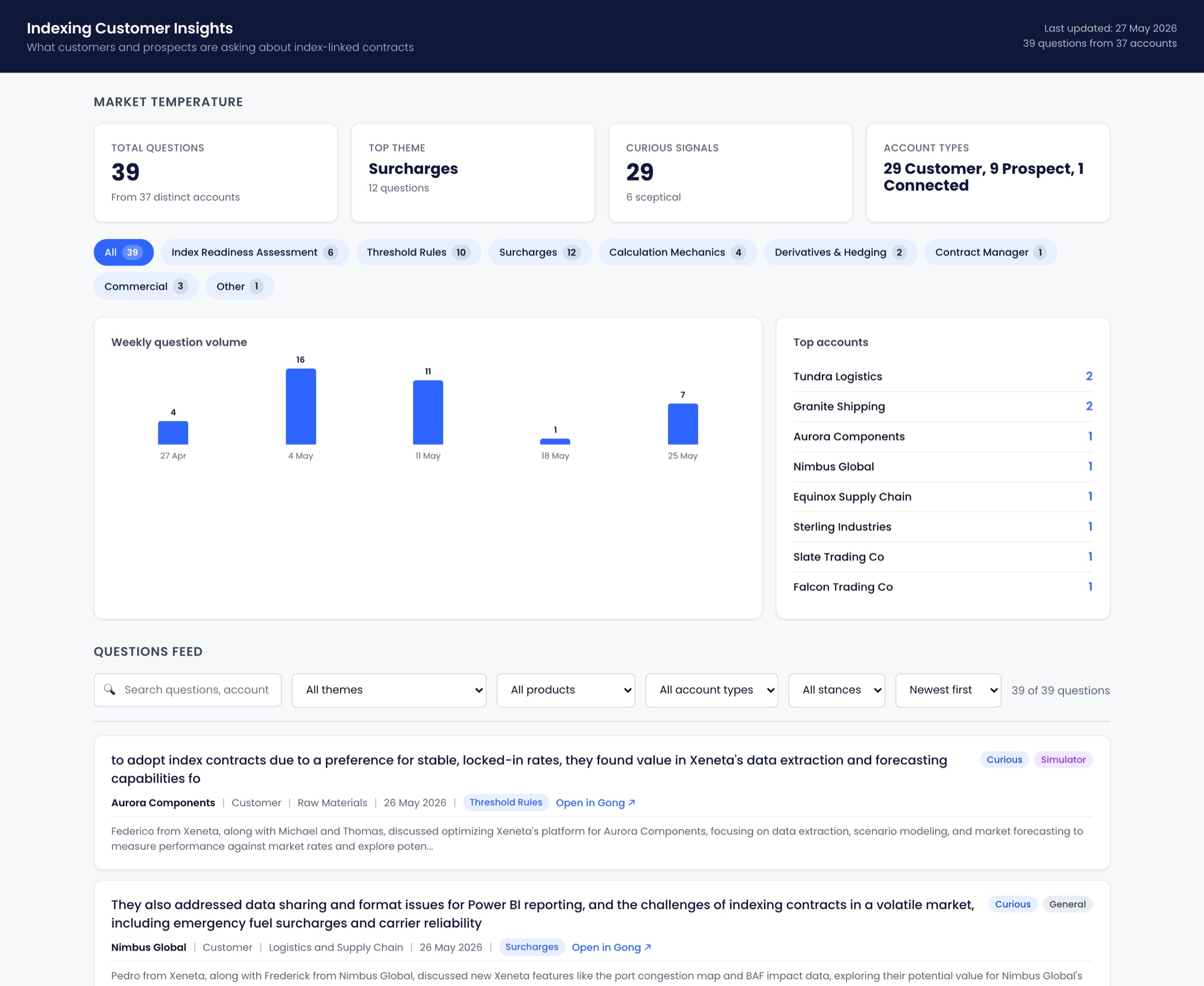
Task: Click Curious badge on Aurora Components card
Action: click(1004, 760)
